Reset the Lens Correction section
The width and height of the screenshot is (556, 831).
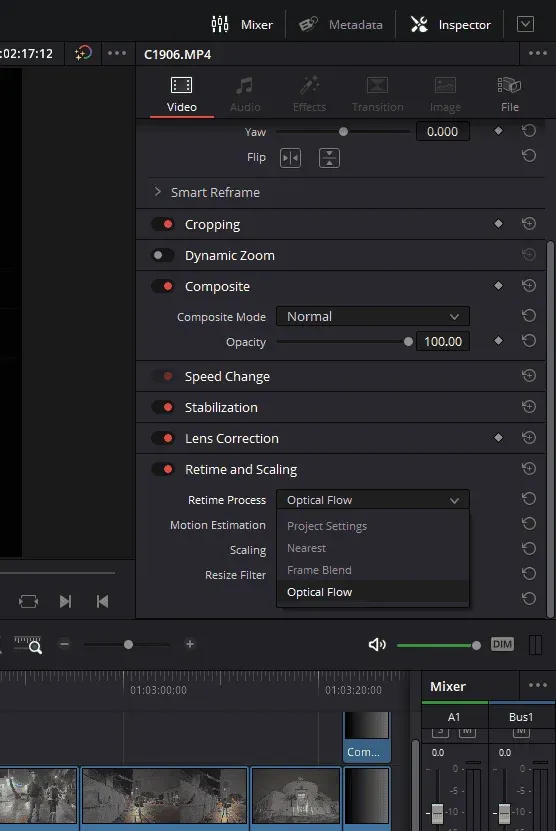[529, 438]
